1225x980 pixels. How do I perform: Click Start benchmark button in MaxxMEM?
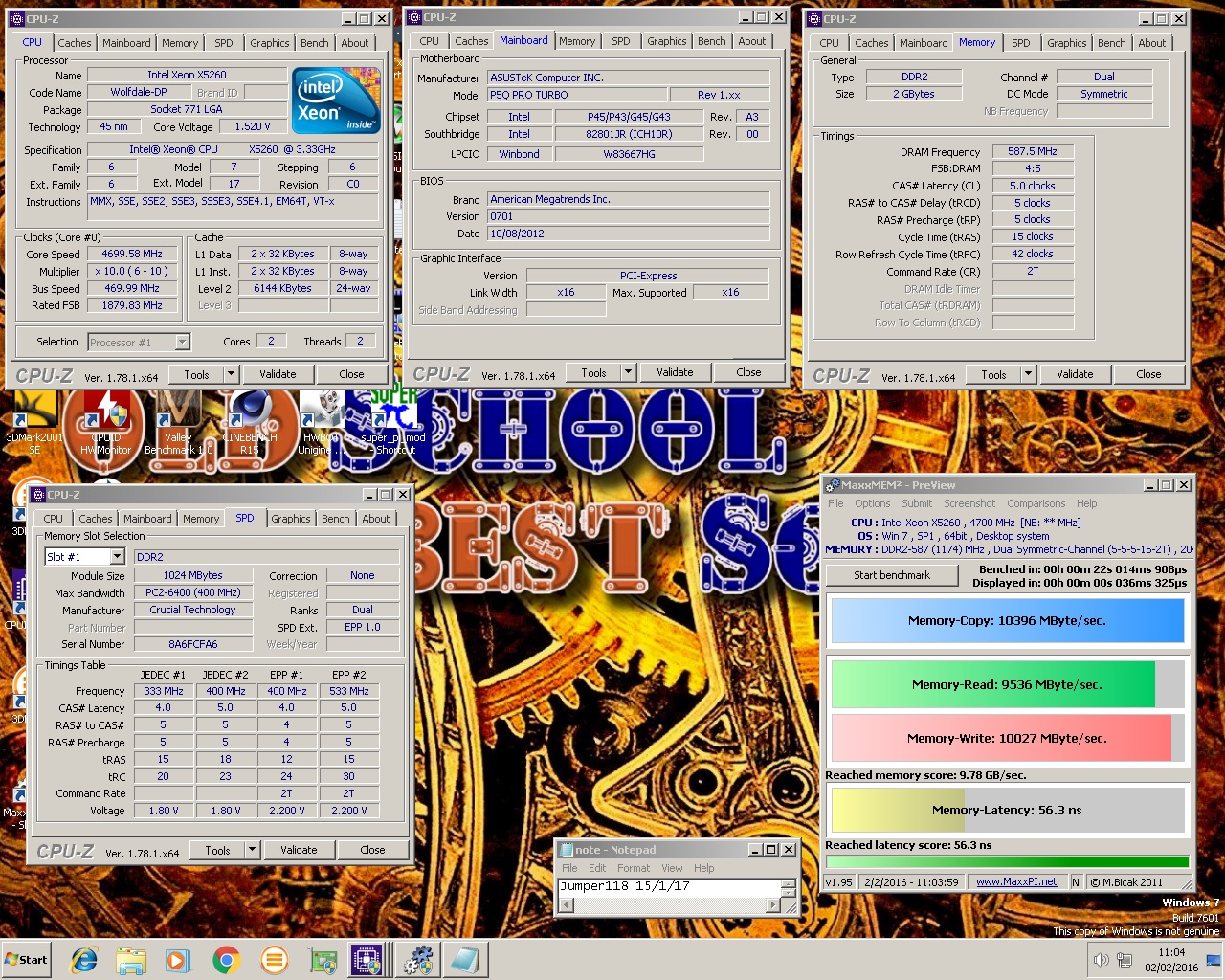click(892, 575)
